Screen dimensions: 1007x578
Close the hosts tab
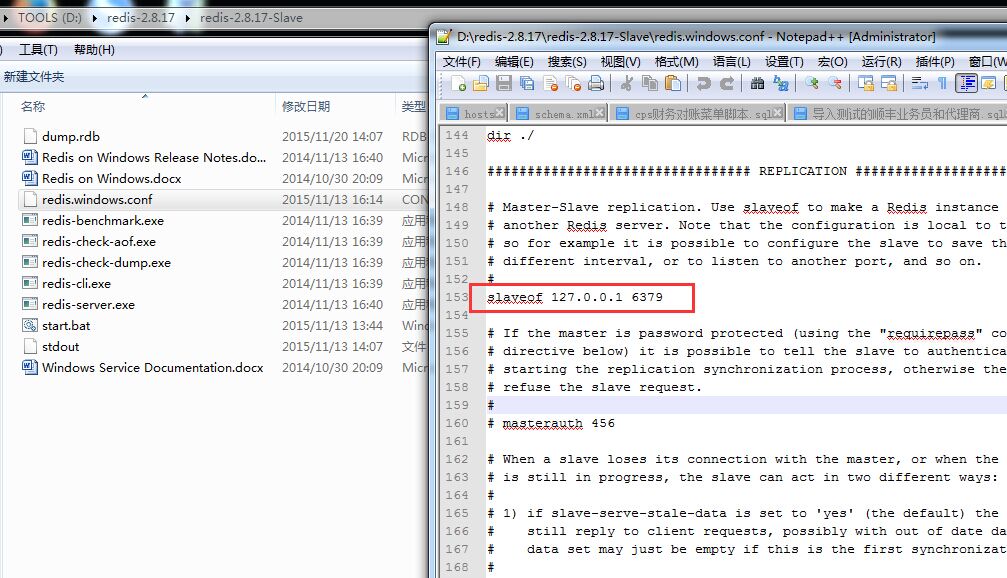click(500, 112)
